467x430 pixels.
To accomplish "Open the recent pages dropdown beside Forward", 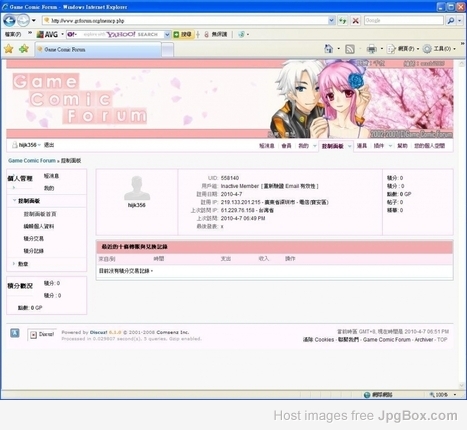I will click(x=34, y=21).
